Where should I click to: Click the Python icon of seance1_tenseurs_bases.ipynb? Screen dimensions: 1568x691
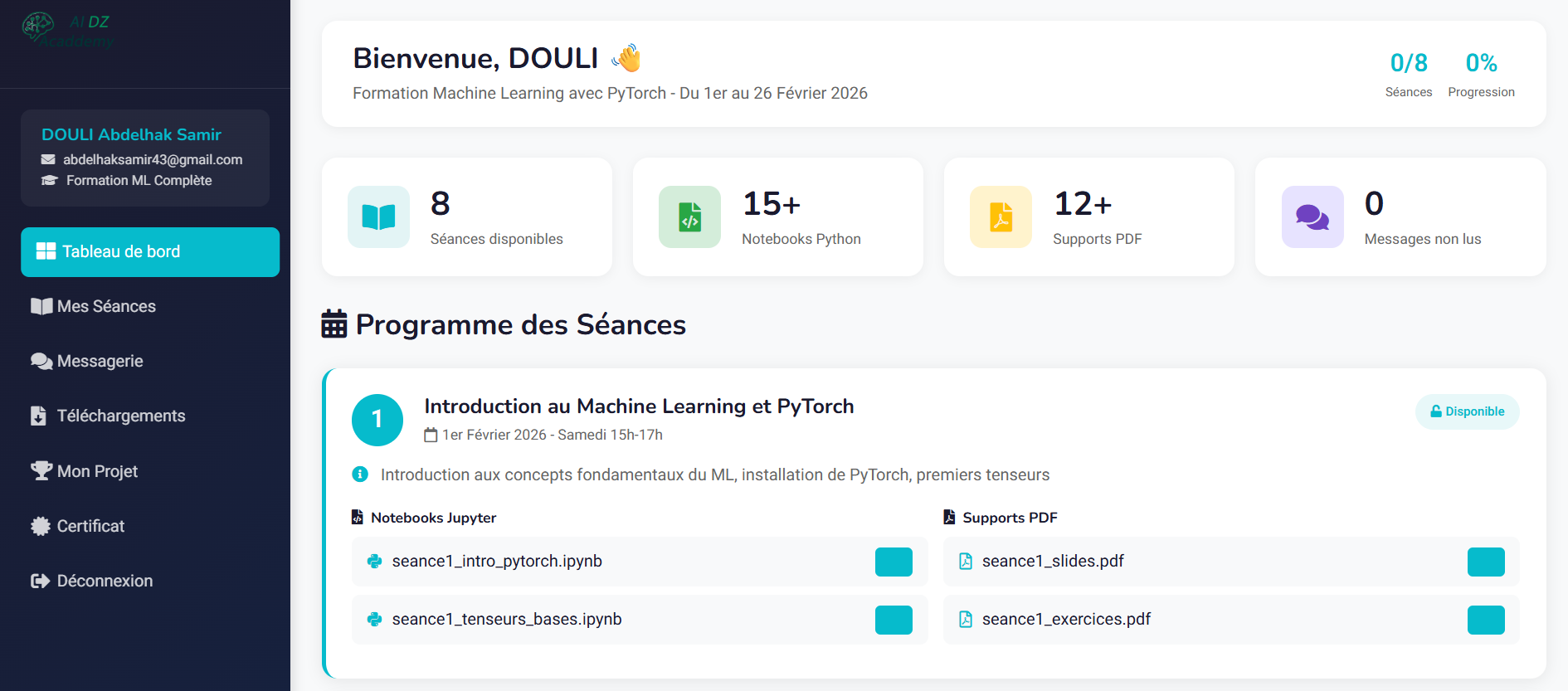pos(374,619)
